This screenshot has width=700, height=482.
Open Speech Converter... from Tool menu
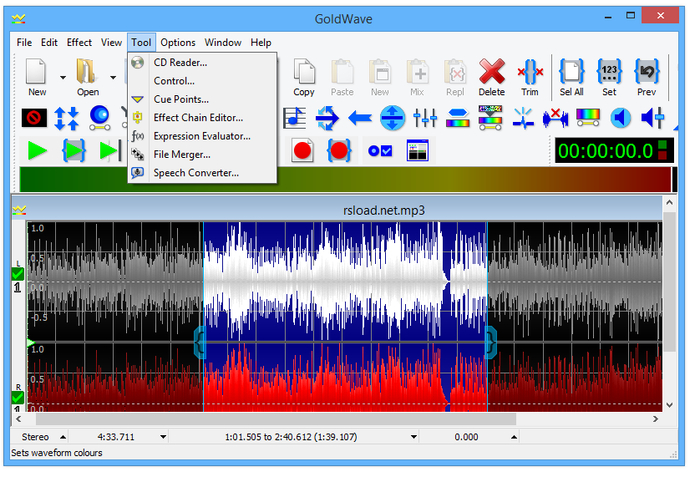202,172
